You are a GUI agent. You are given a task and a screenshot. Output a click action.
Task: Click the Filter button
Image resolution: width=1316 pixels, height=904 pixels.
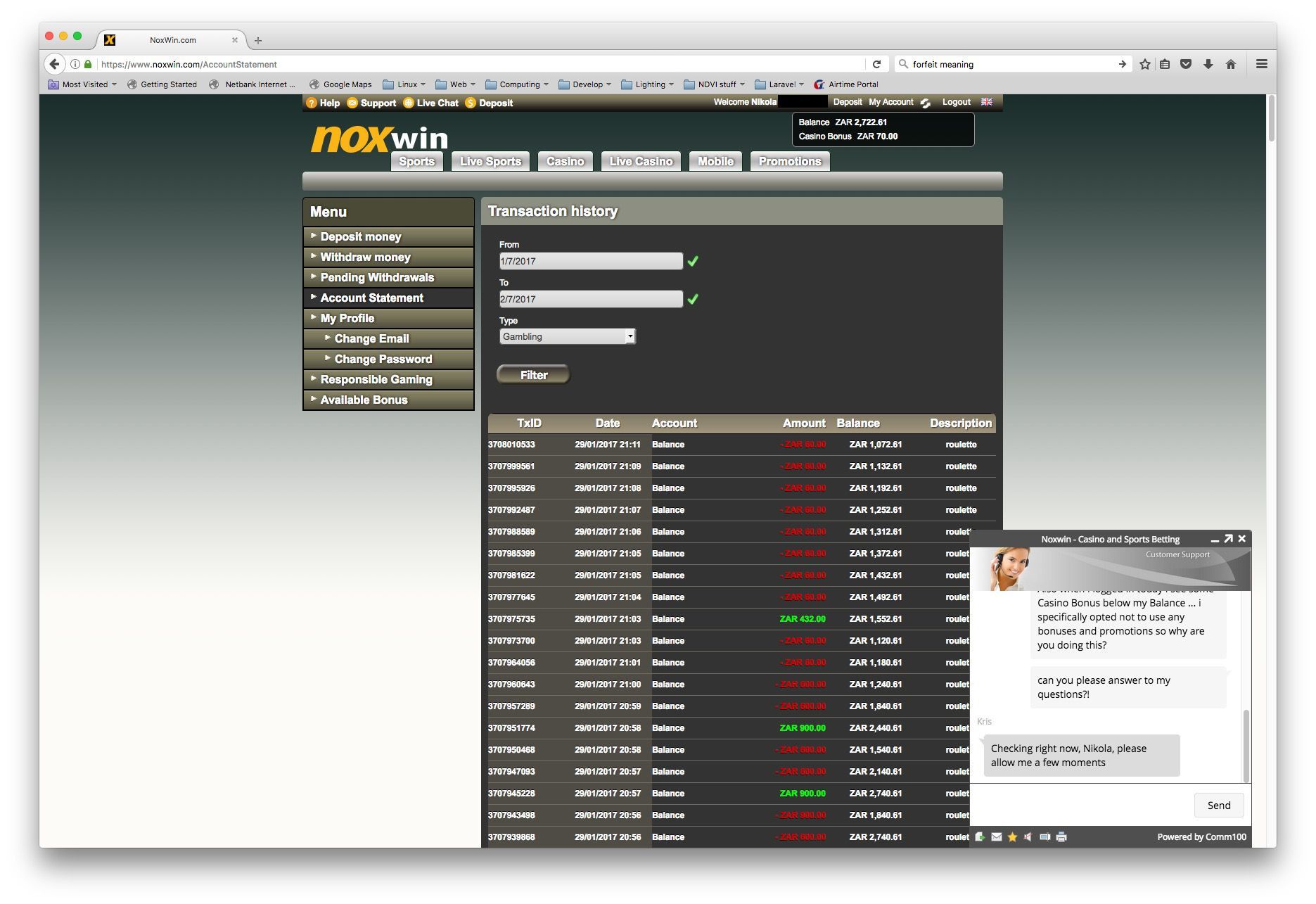pyautogui.click(x=533, y=375)
